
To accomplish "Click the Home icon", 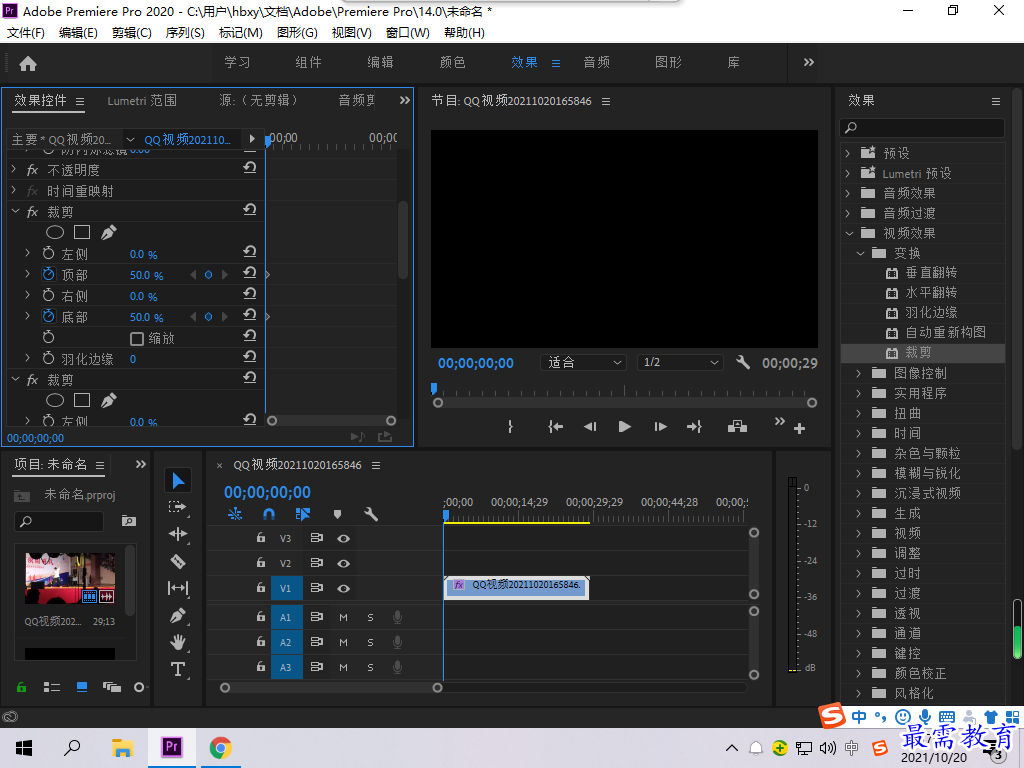I will (28, 63).
